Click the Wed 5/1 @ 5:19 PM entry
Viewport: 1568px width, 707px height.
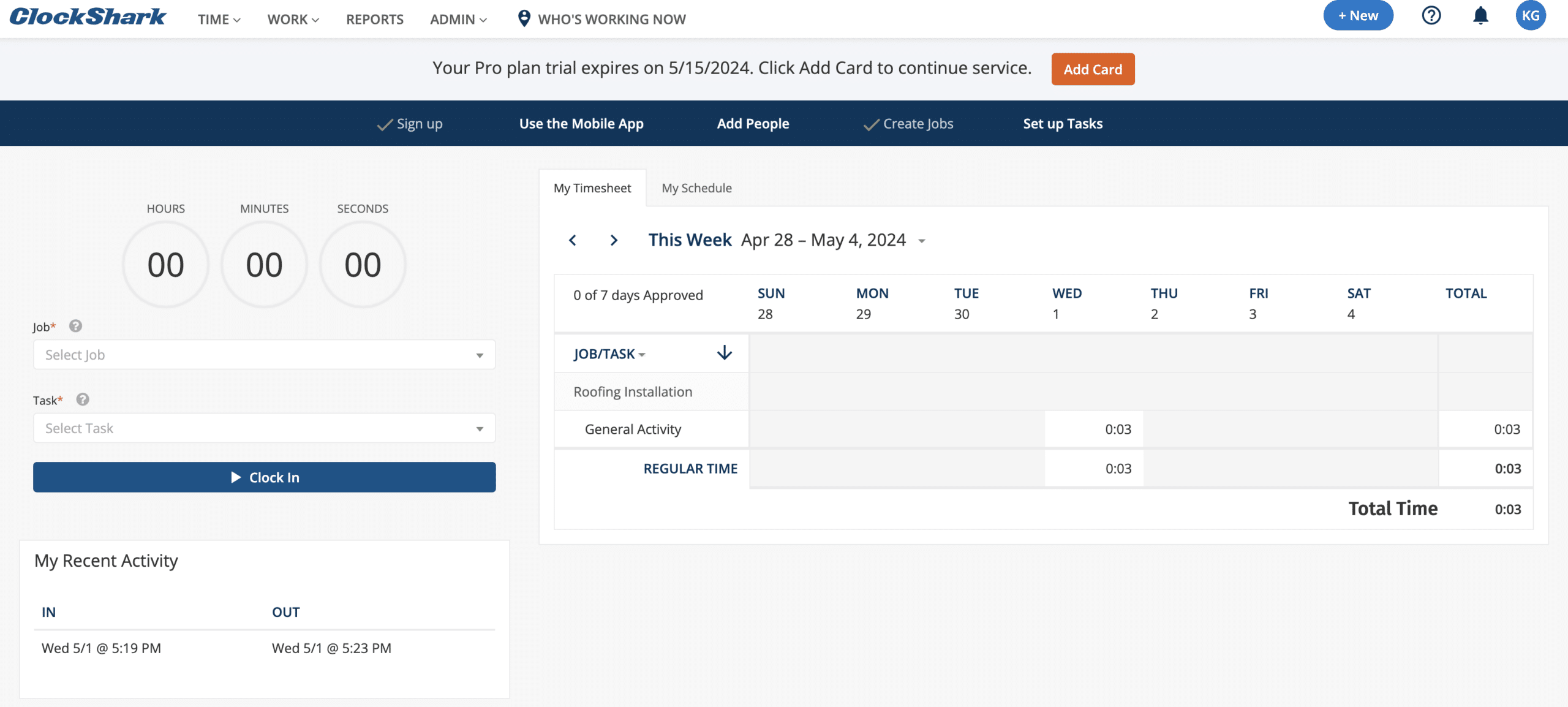(x=101, y=648)
